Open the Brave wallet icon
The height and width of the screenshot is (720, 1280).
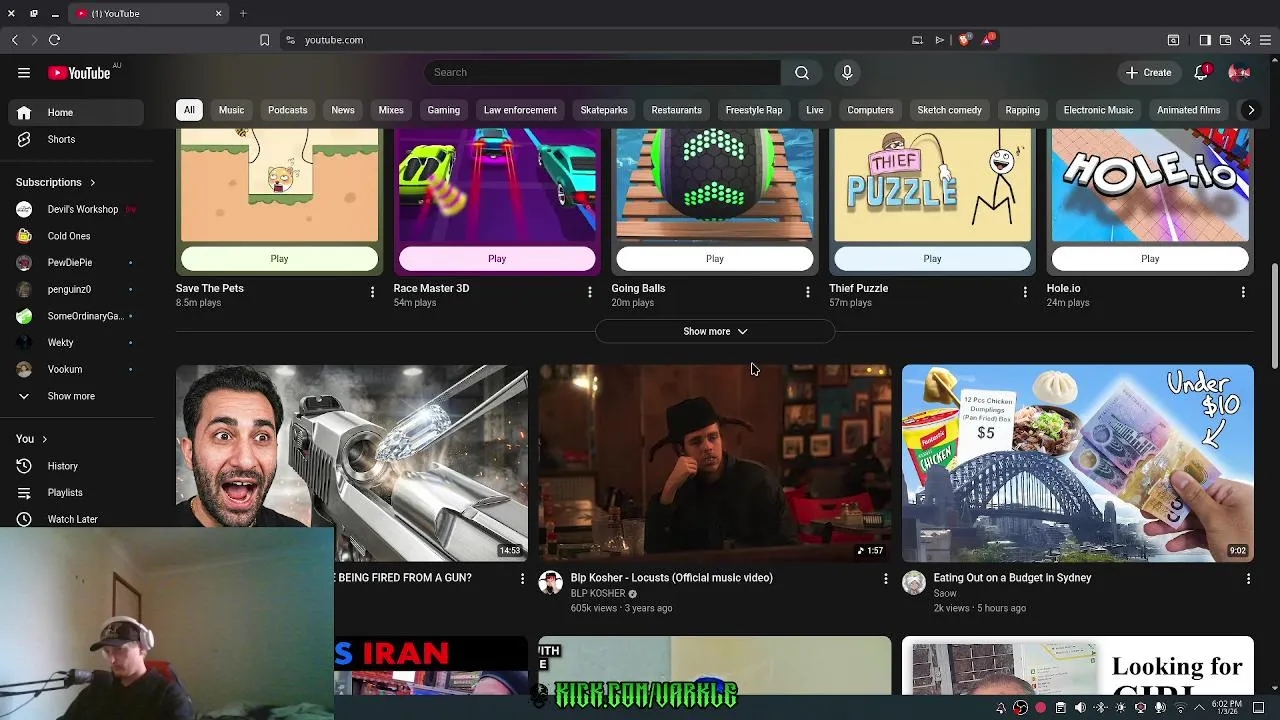click(x=1225, y=40)
